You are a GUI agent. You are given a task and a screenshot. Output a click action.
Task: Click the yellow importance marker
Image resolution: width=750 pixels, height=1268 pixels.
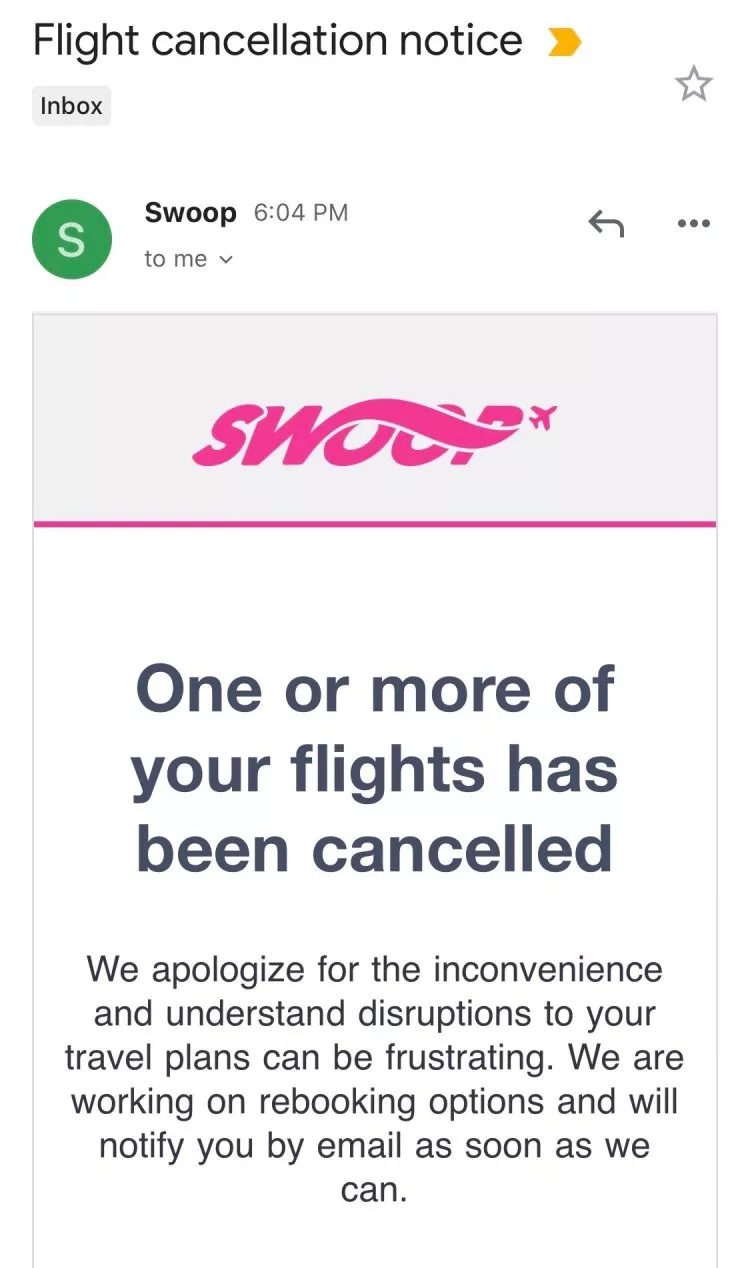(x=565, y=42)
